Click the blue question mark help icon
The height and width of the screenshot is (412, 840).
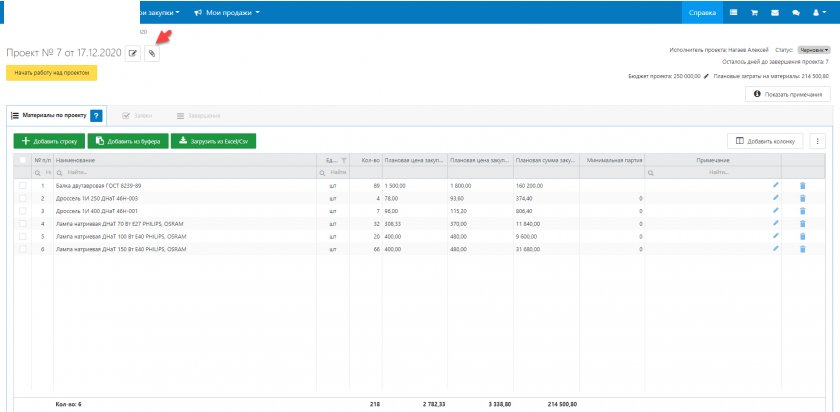pos(96,116)
